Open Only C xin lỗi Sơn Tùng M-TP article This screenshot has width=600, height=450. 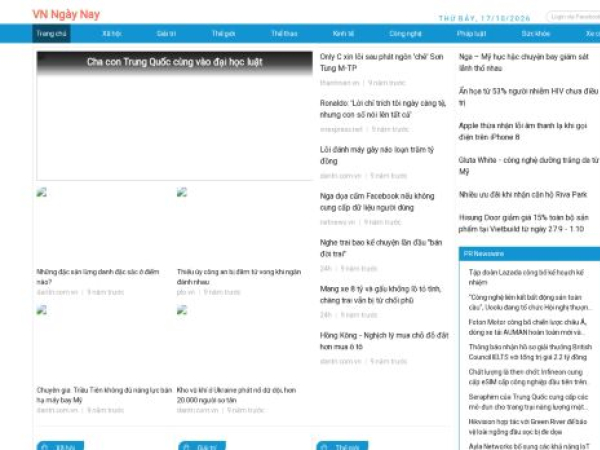(382, 62)
